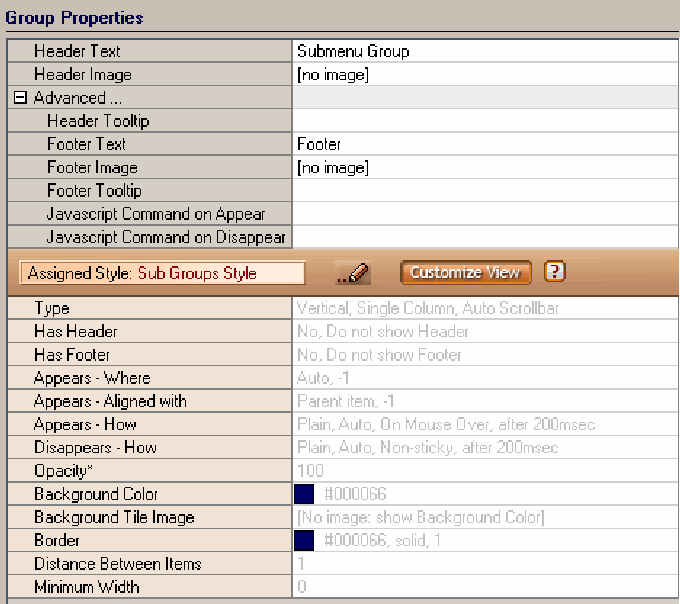Select the Minimum Width label
Viewport: 680px width, 604px height.
coord(87,587)
